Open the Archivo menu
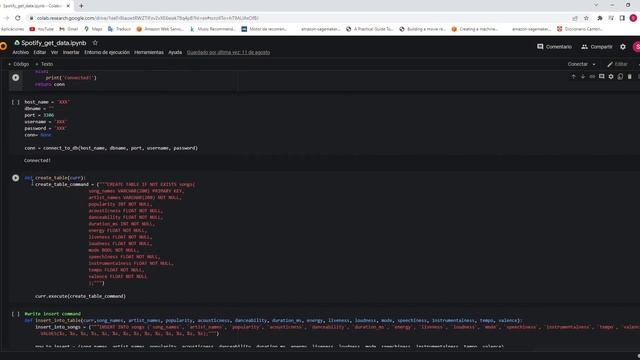This screenshot has width=640, height=360. coord(20,52)
